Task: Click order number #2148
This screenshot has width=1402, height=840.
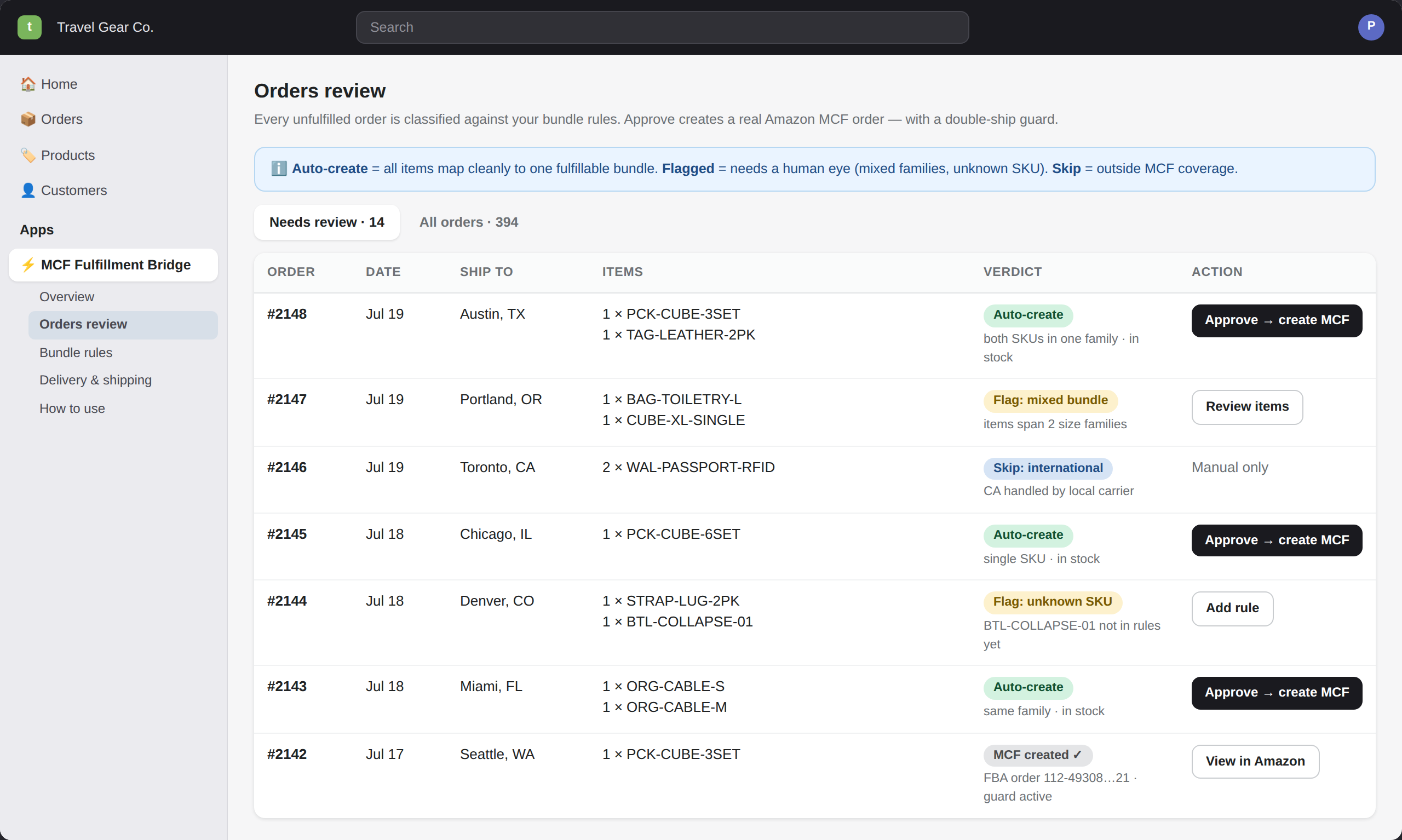Action: pos(287,314)
